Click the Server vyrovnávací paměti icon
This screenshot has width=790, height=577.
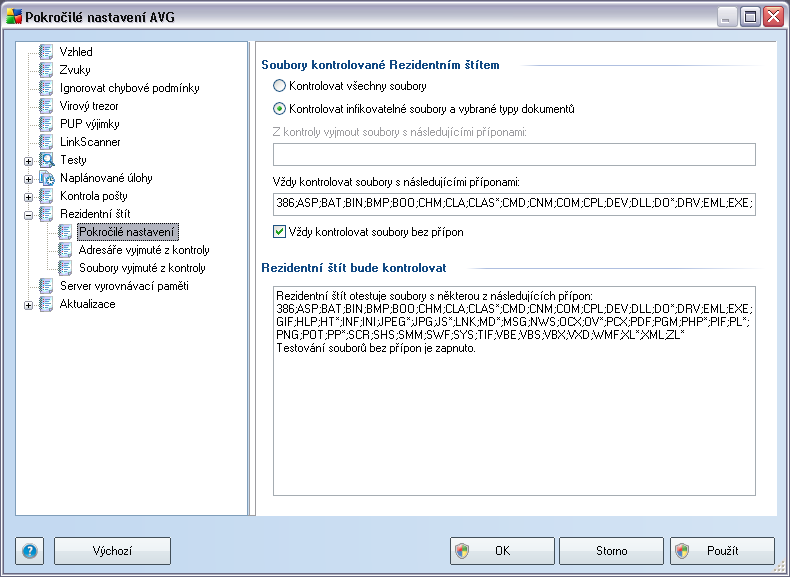pos(46,286)
